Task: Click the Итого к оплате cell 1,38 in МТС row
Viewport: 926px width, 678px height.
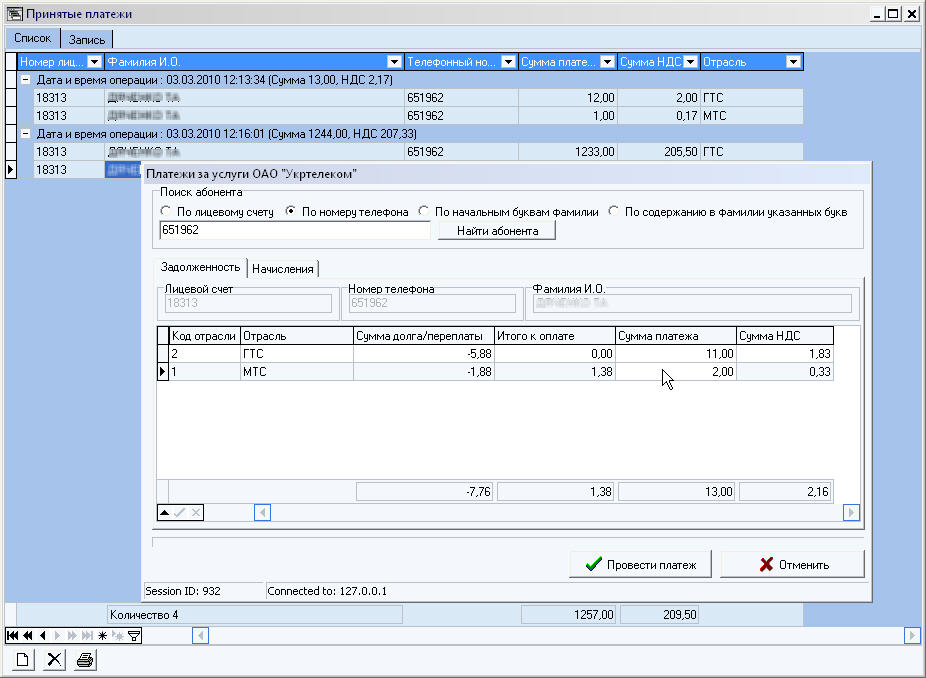Action: (555, 371)
